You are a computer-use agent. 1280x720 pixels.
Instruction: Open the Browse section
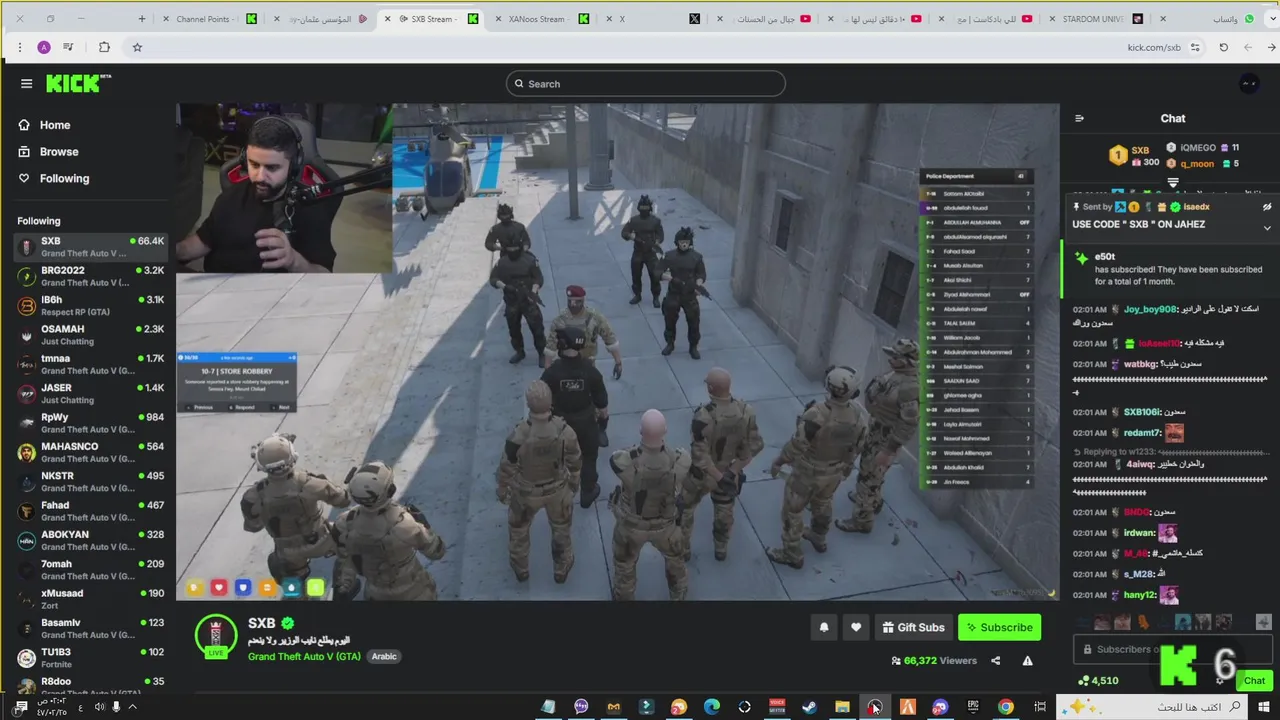59,152
